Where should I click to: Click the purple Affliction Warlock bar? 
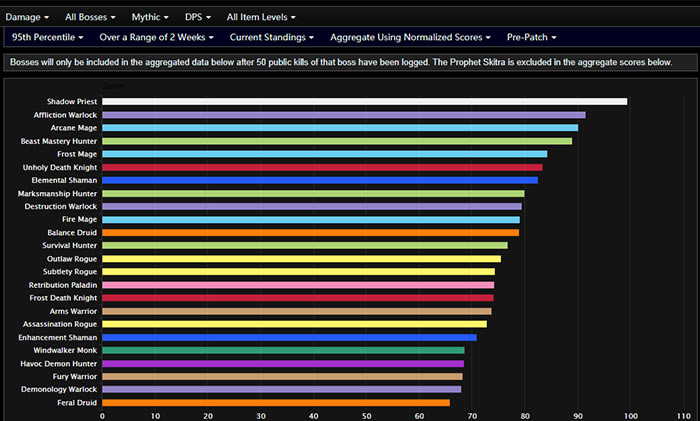[344, 115]
